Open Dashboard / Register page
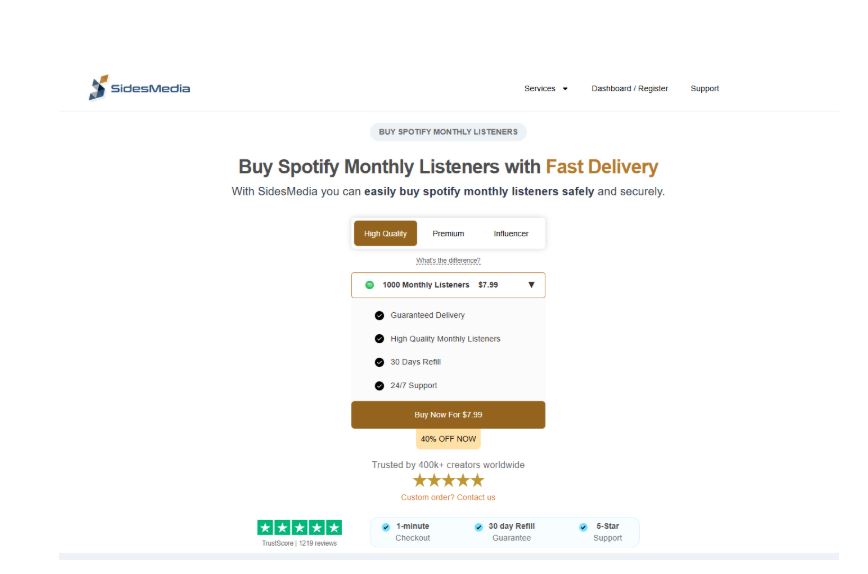The width and height of the screenshot is (868, 574). click(x=629, y=89)
